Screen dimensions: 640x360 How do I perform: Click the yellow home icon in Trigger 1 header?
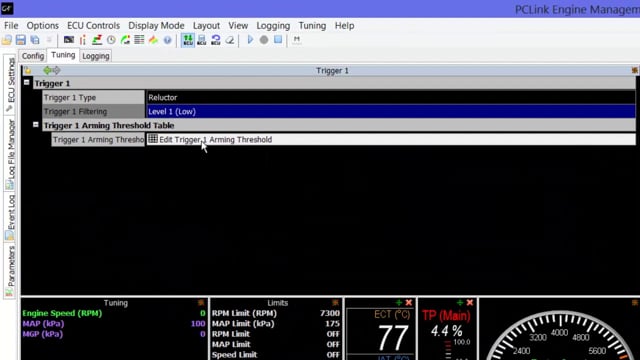coord(28,71)
